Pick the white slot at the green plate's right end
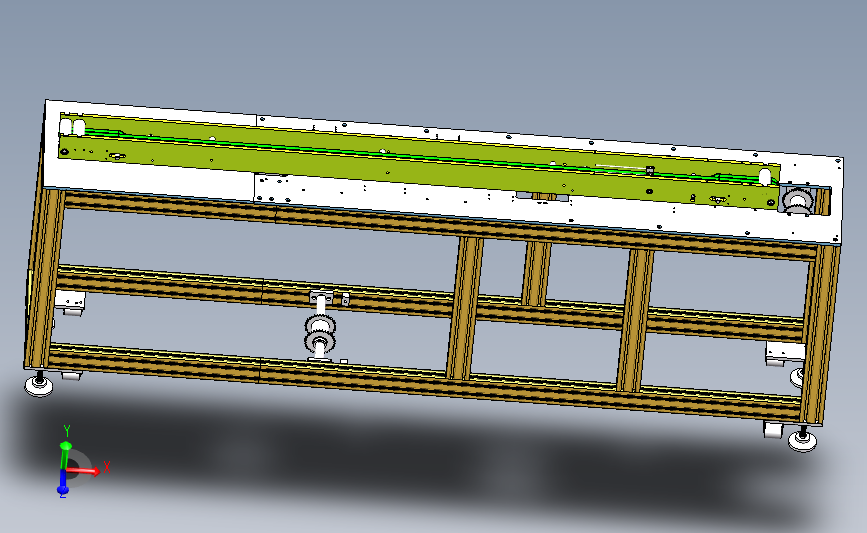This screenshot has width=867, height=533. pyautogui.click(x=765, y=177)
